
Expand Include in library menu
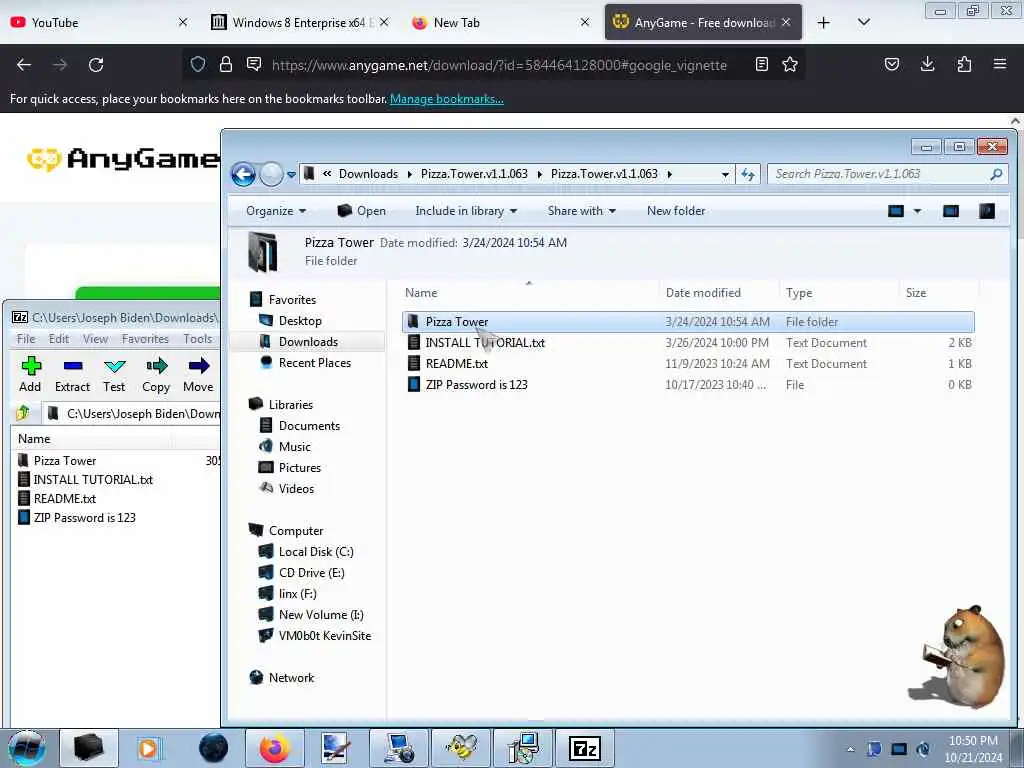(x=466, y=211)
